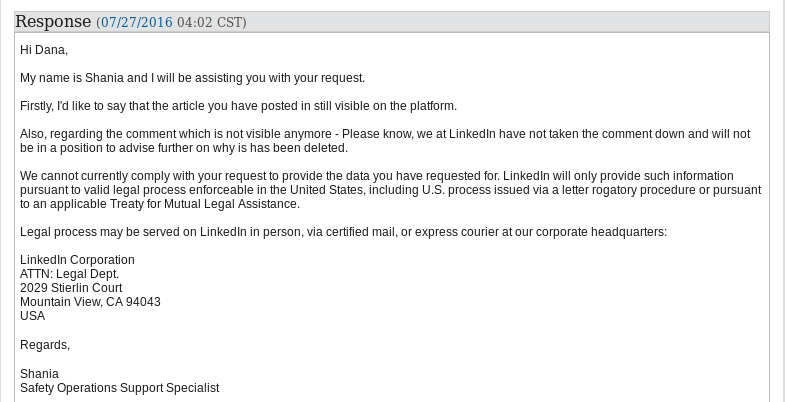Click the 'ATTN: Legal Dept.' line
This screenshot has height=402, width=785.
[70, 274]
